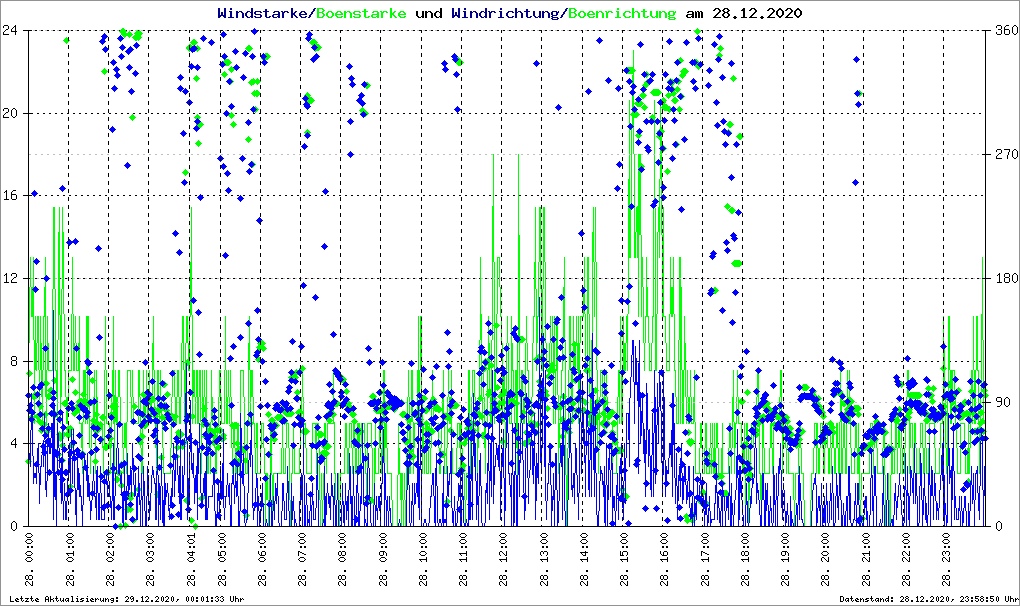Image resolution: width=1020 pixels, height=606 pixels.
Task: Select the 12 label on left axis
Action: pyautogui.click(x=12, y=278)
